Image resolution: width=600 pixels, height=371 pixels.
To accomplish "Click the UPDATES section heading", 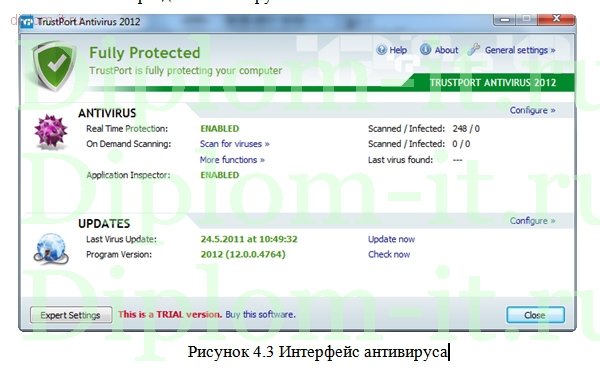I will 104,223.
